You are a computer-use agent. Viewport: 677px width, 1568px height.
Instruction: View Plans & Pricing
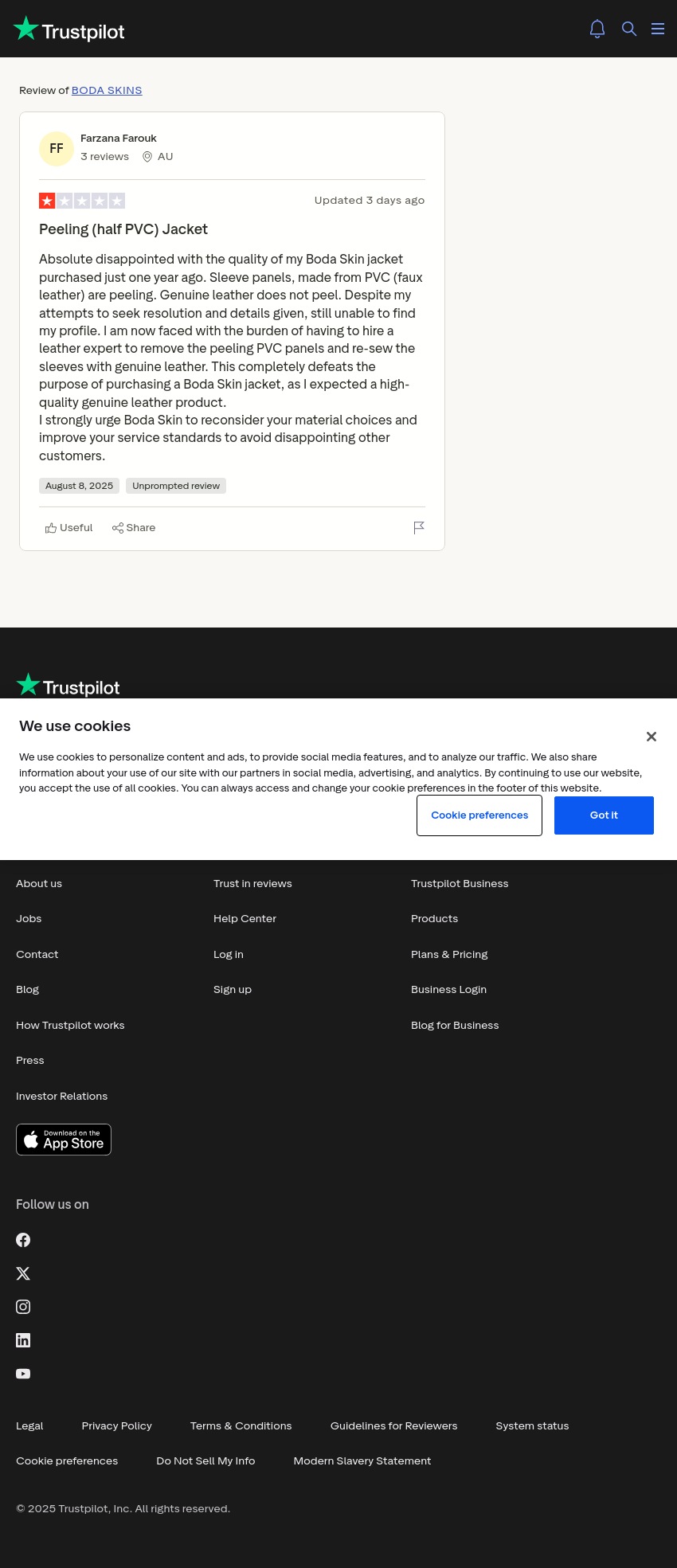pyautogui.click(x=449, y=955)
